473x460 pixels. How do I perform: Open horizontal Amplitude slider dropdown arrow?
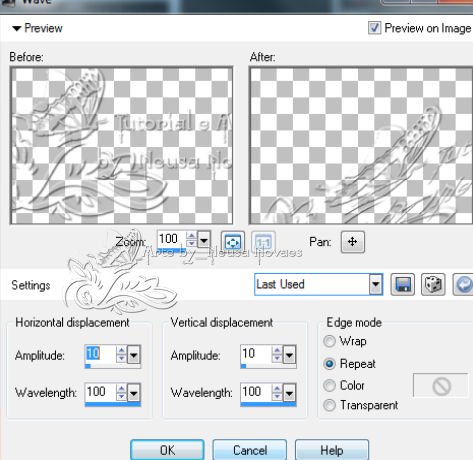click(x=134, y=355)
